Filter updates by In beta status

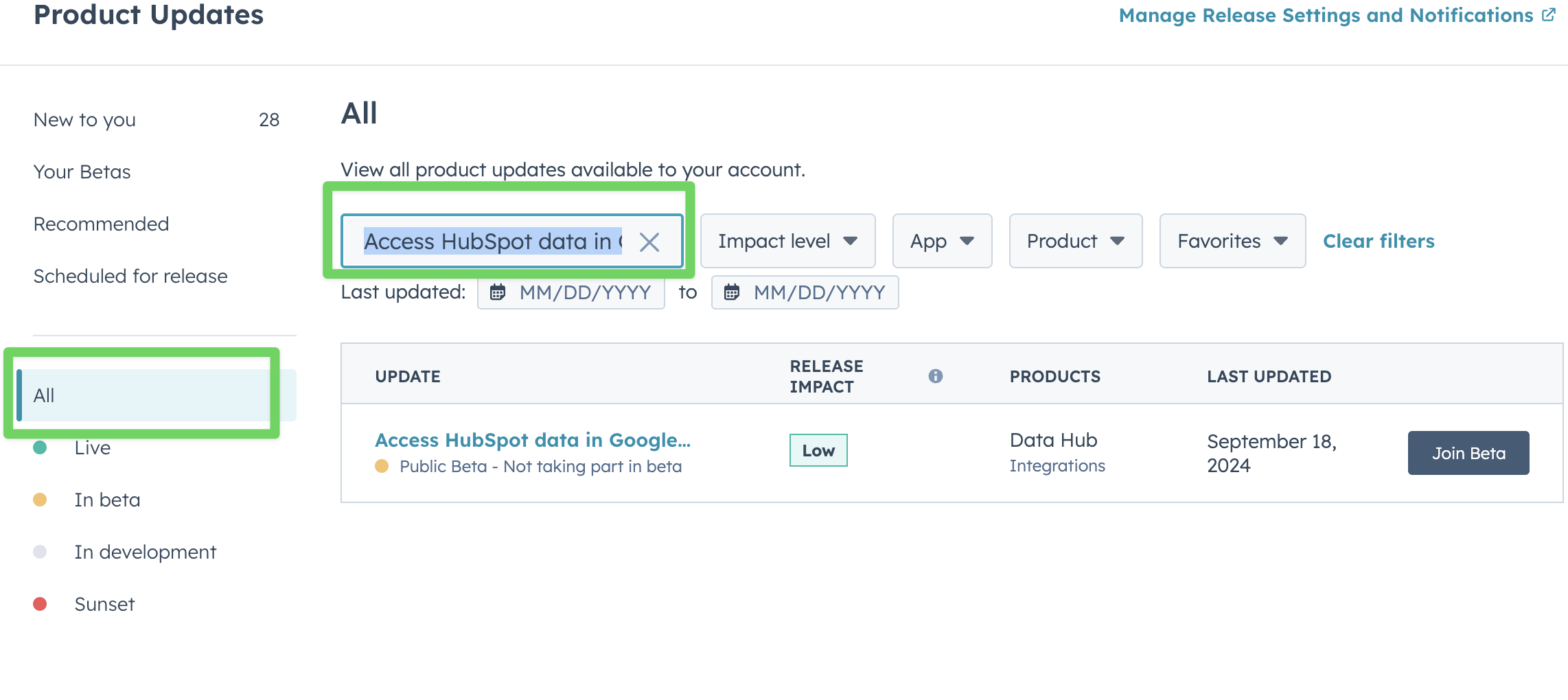[x=107, y=500]
